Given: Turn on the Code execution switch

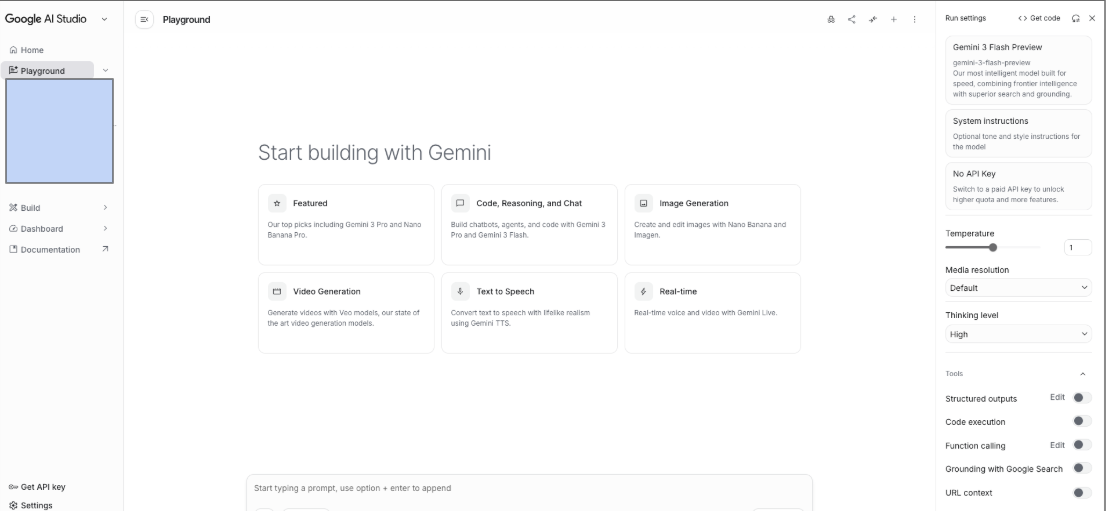Looking at the screenshot, I should click(1080, 421).
